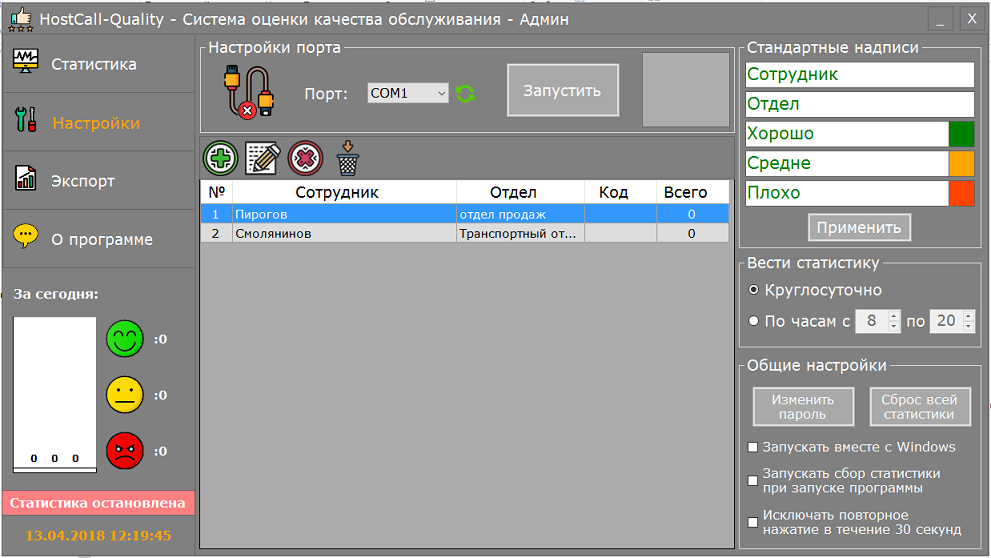Image resolution: width=991 pixels, height=558 pixels.
Task: Click the date and time 13.04.2018 12:19:45
Action: click(98, 536)
